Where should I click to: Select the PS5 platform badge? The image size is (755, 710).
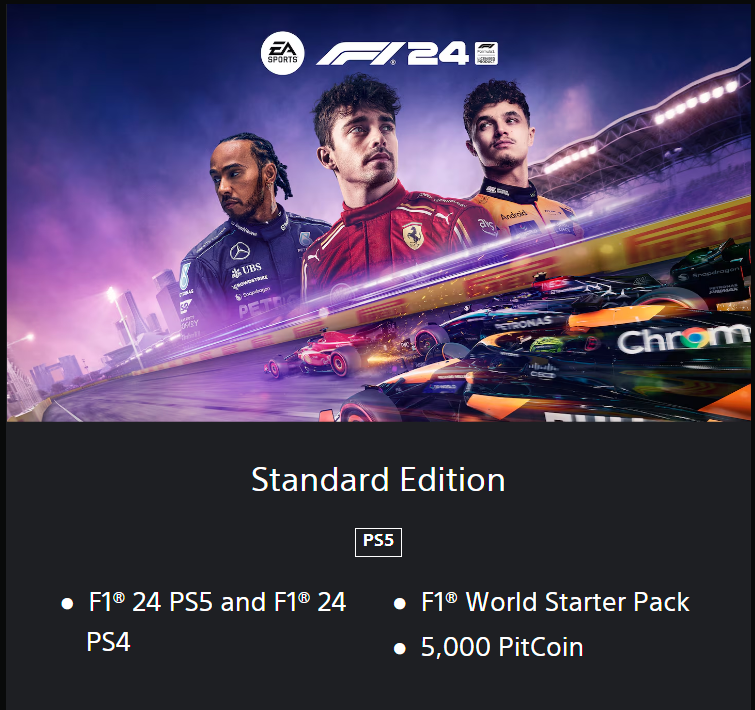point(378,542)
